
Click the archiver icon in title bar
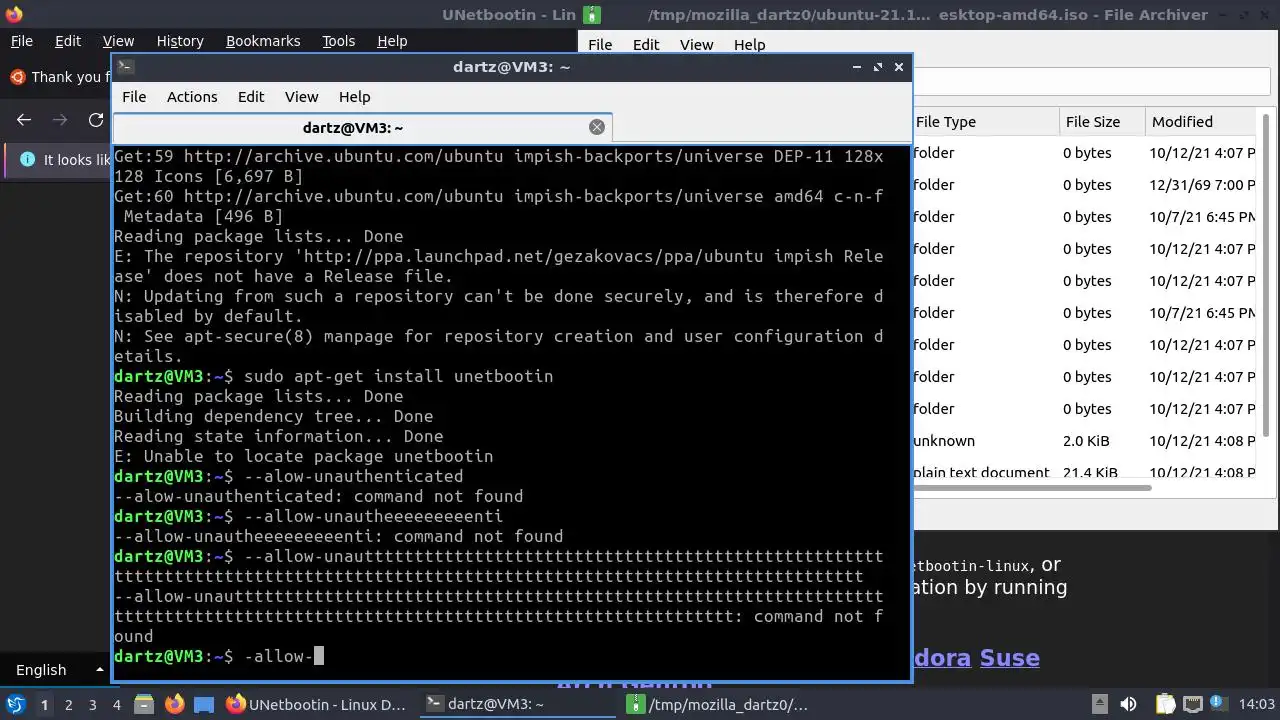pos(593,15)
